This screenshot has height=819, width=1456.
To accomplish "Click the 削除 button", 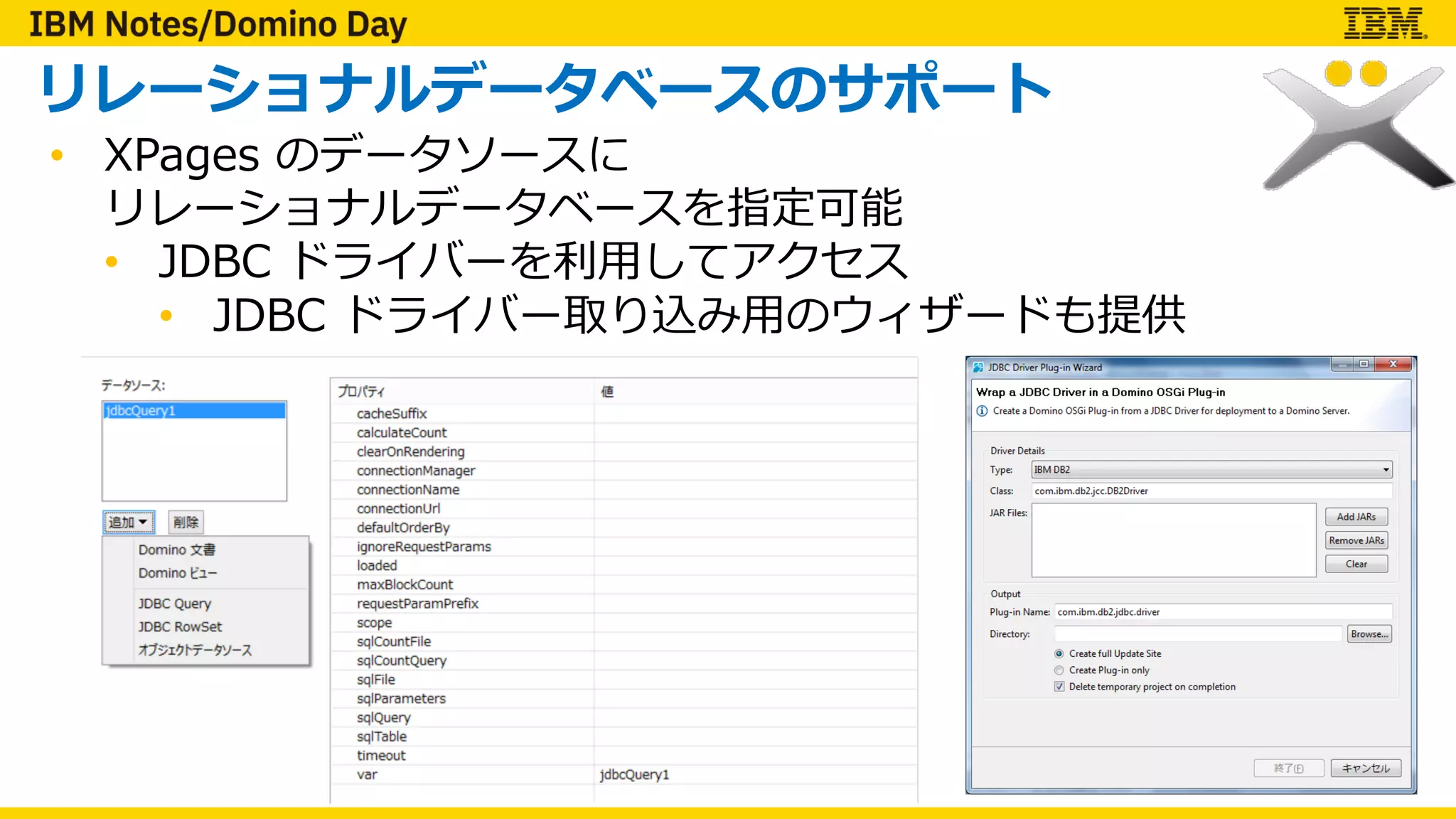I will [186, 523].
